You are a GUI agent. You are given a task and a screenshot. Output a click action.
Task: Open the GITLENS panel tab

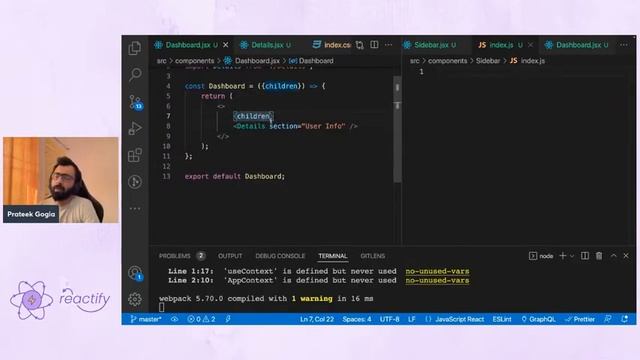point(372,256)
